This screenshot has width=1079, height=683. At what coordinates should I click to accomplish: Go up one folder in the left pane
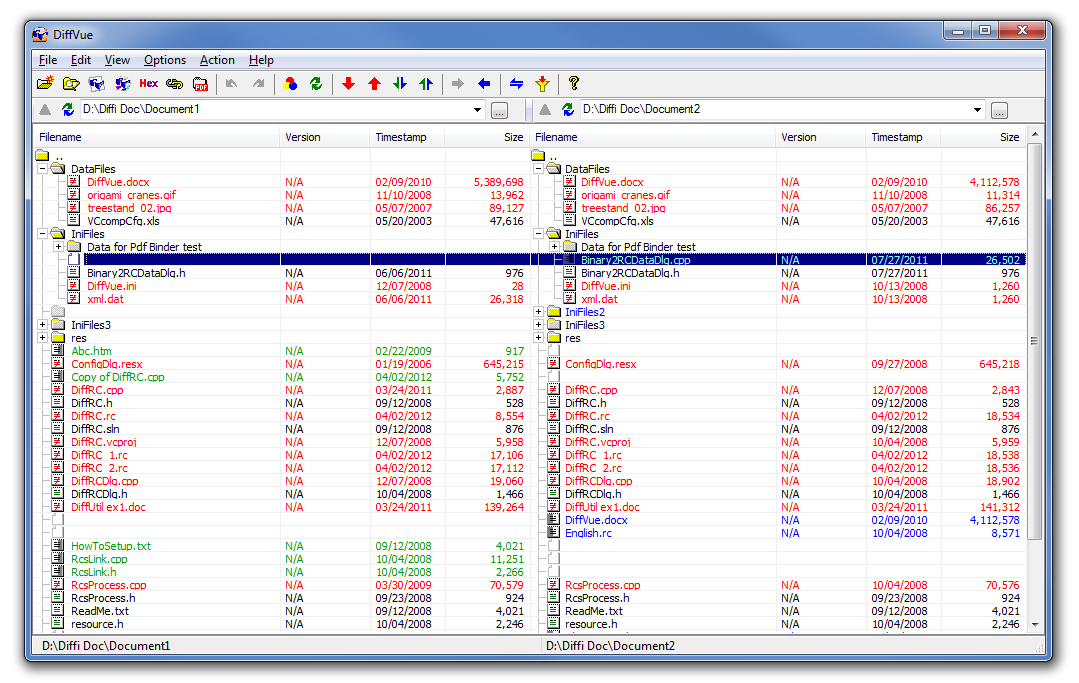(45, 110)
